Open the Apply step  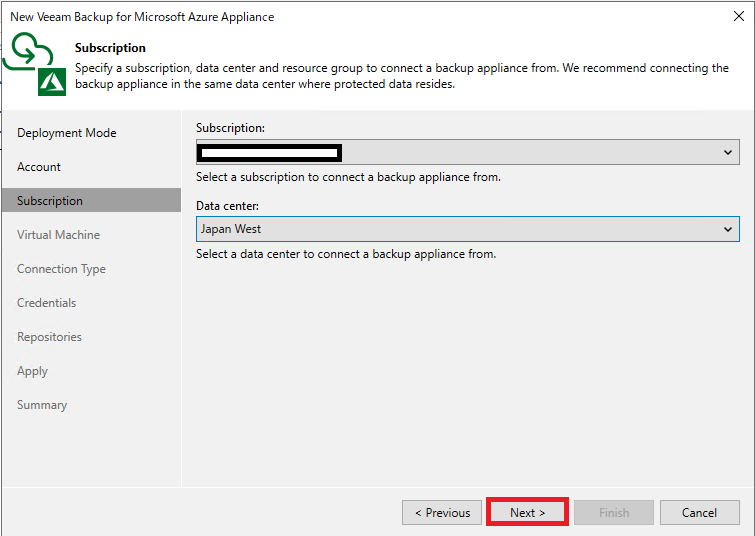[33, 371]
